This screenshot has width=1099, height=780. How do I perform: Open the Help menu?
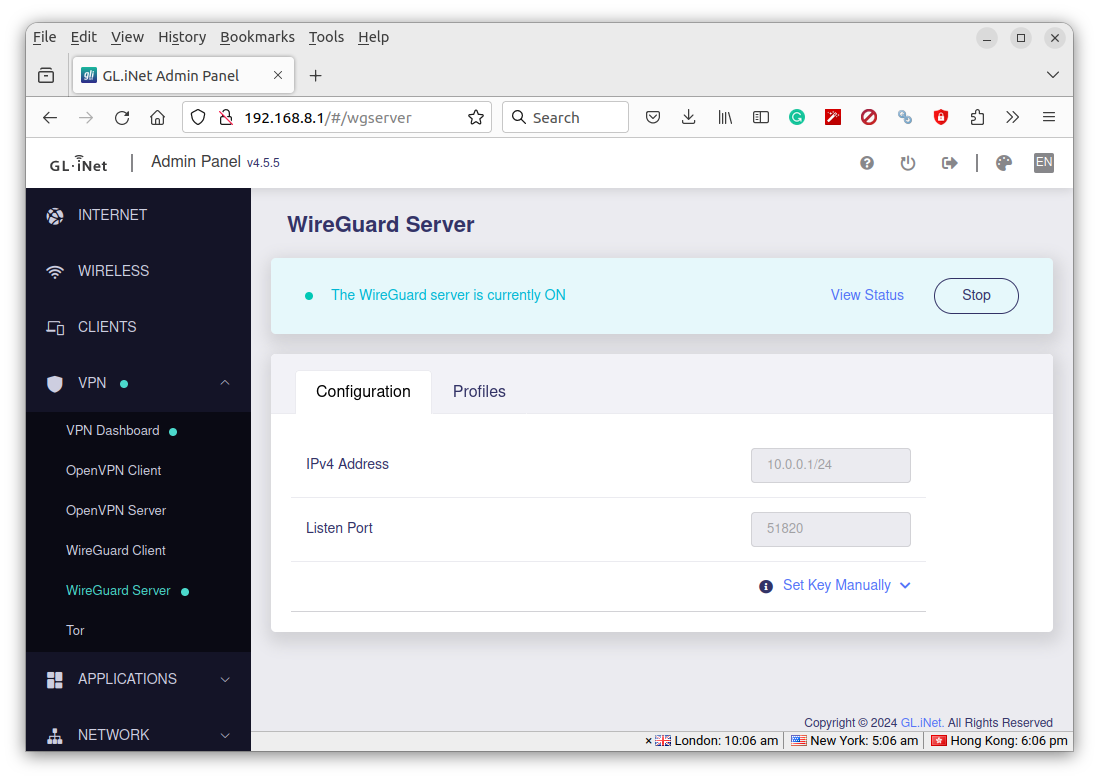pyautogui.click(x=373, y=37)
